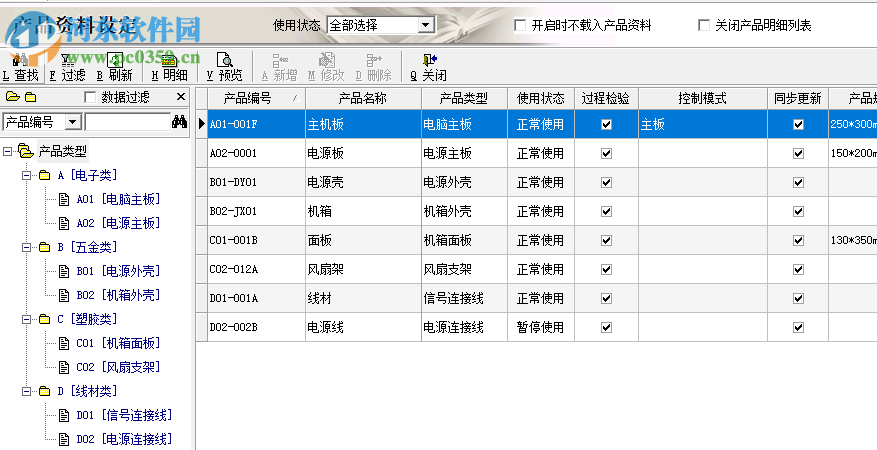Toggle 同步更新 checkbox for row B01-DY01
Screen dimensions: 877x450
(798, 182)
